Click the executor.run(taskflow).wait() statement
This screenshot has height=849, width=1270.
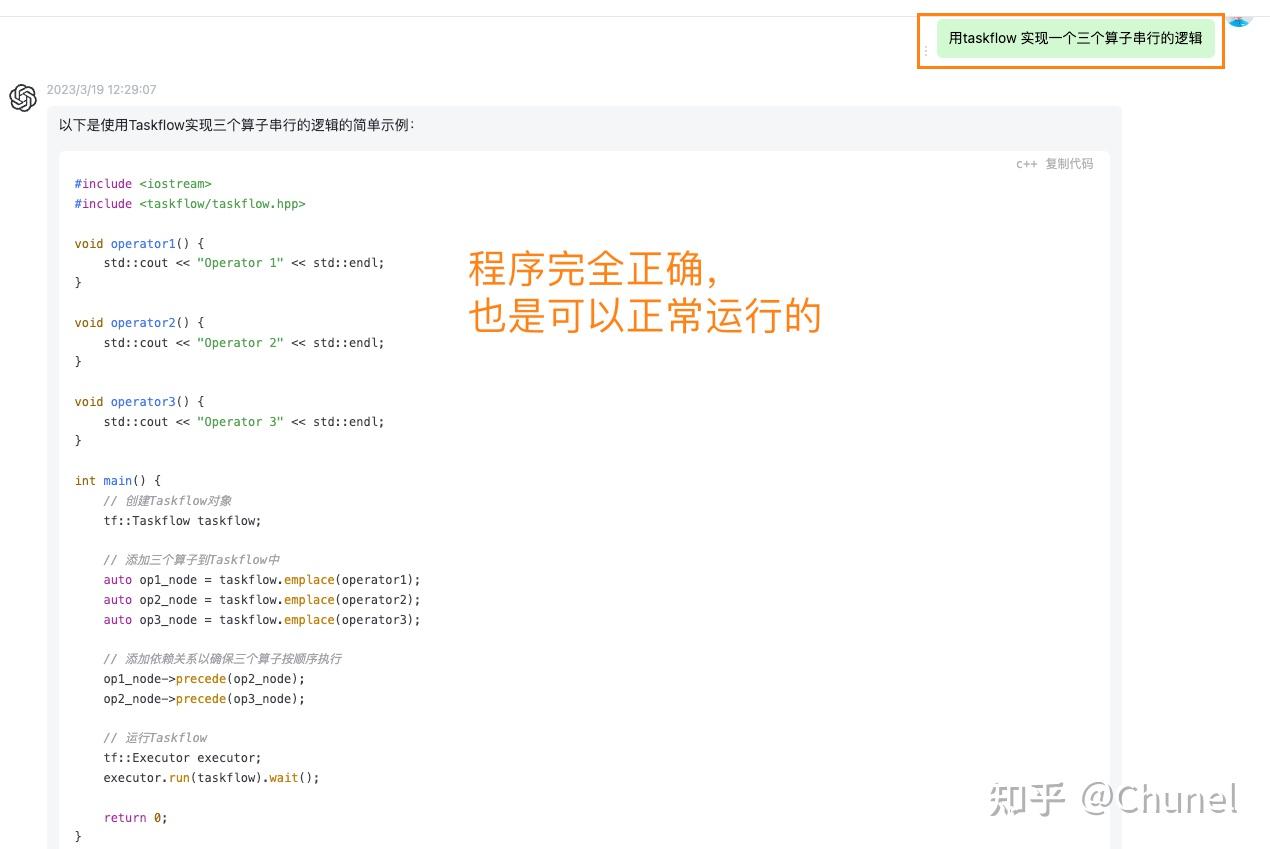pos(212,777)
